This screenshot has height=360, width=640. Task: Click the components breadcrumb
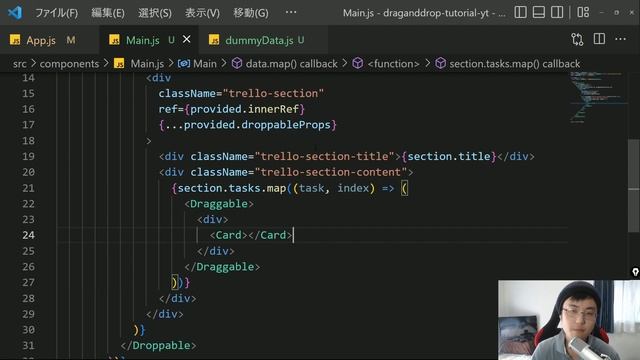pyautogui.click(x=69, y=64)
